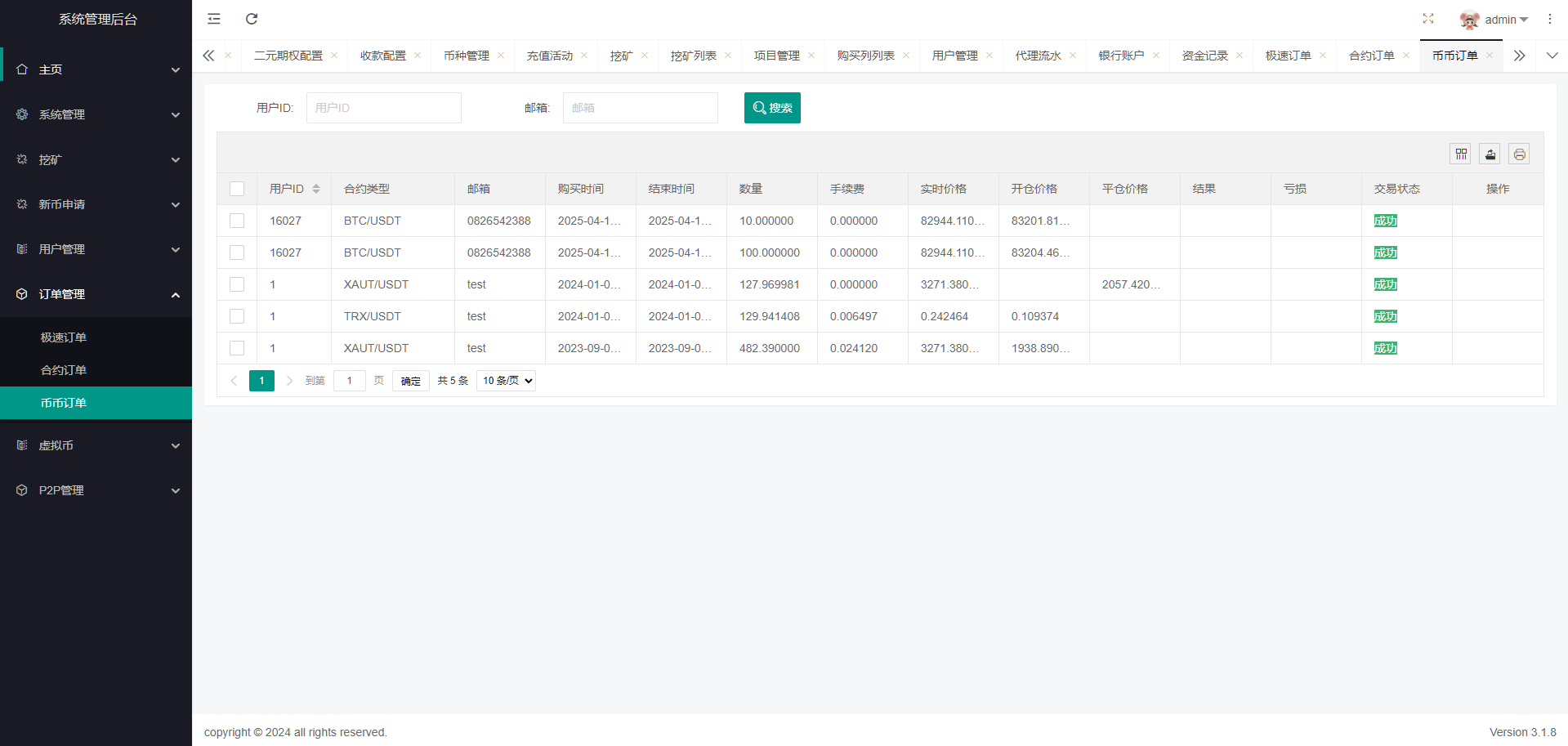Image resolution: width=1568 pixels, height=746 pixels.
Task: Toggle the select-all header checkbox
Action: [x=237, y=189]
